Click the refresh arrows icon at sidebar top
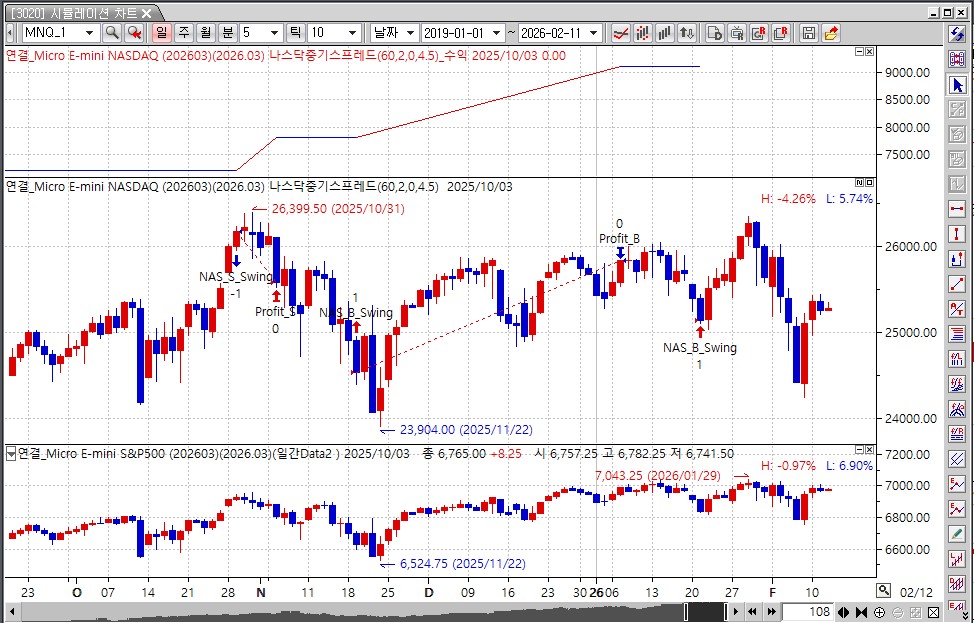 (957, 35)
